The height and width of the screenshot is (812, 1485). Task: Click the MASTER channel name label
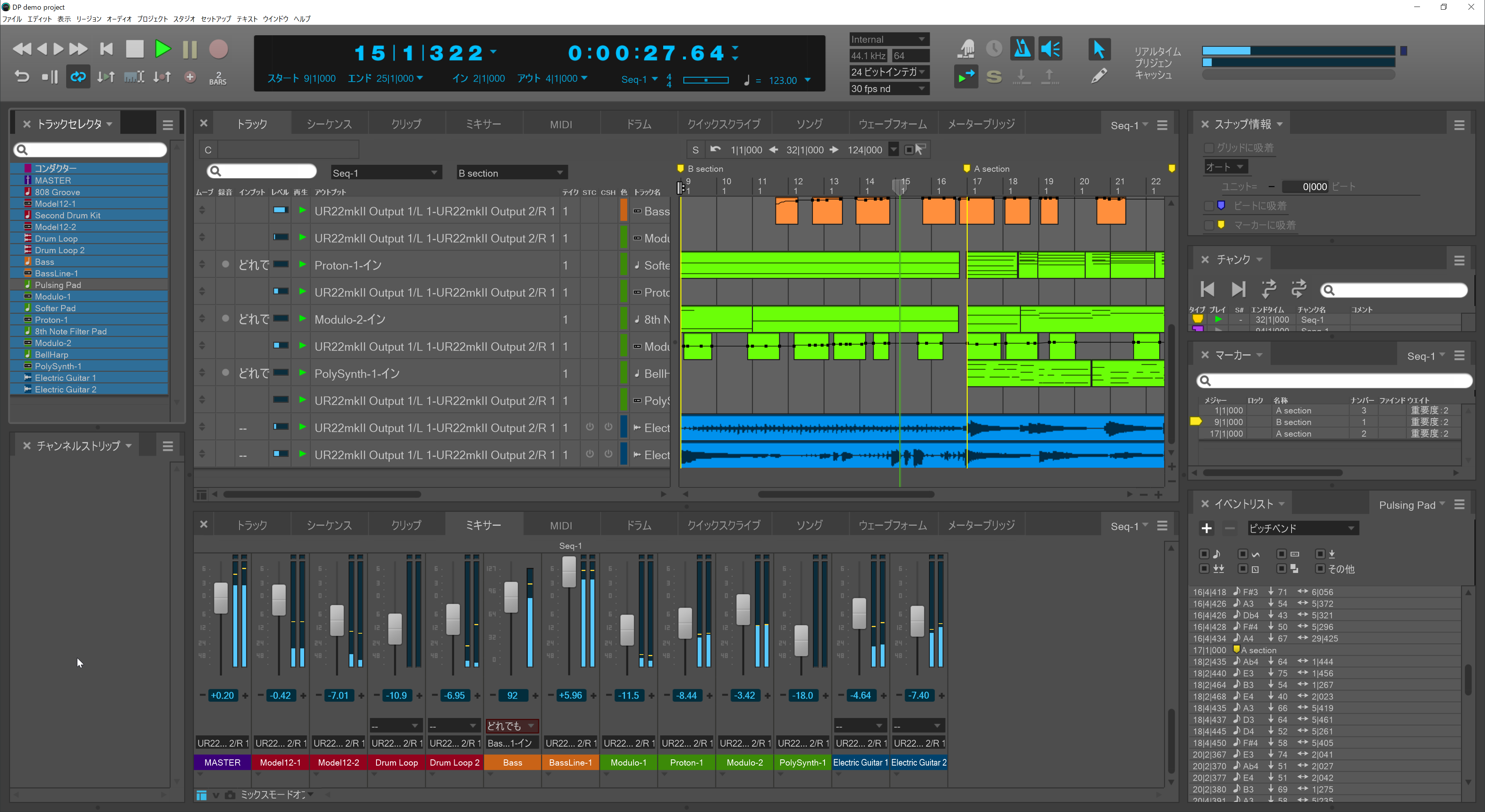coord(222,762)
